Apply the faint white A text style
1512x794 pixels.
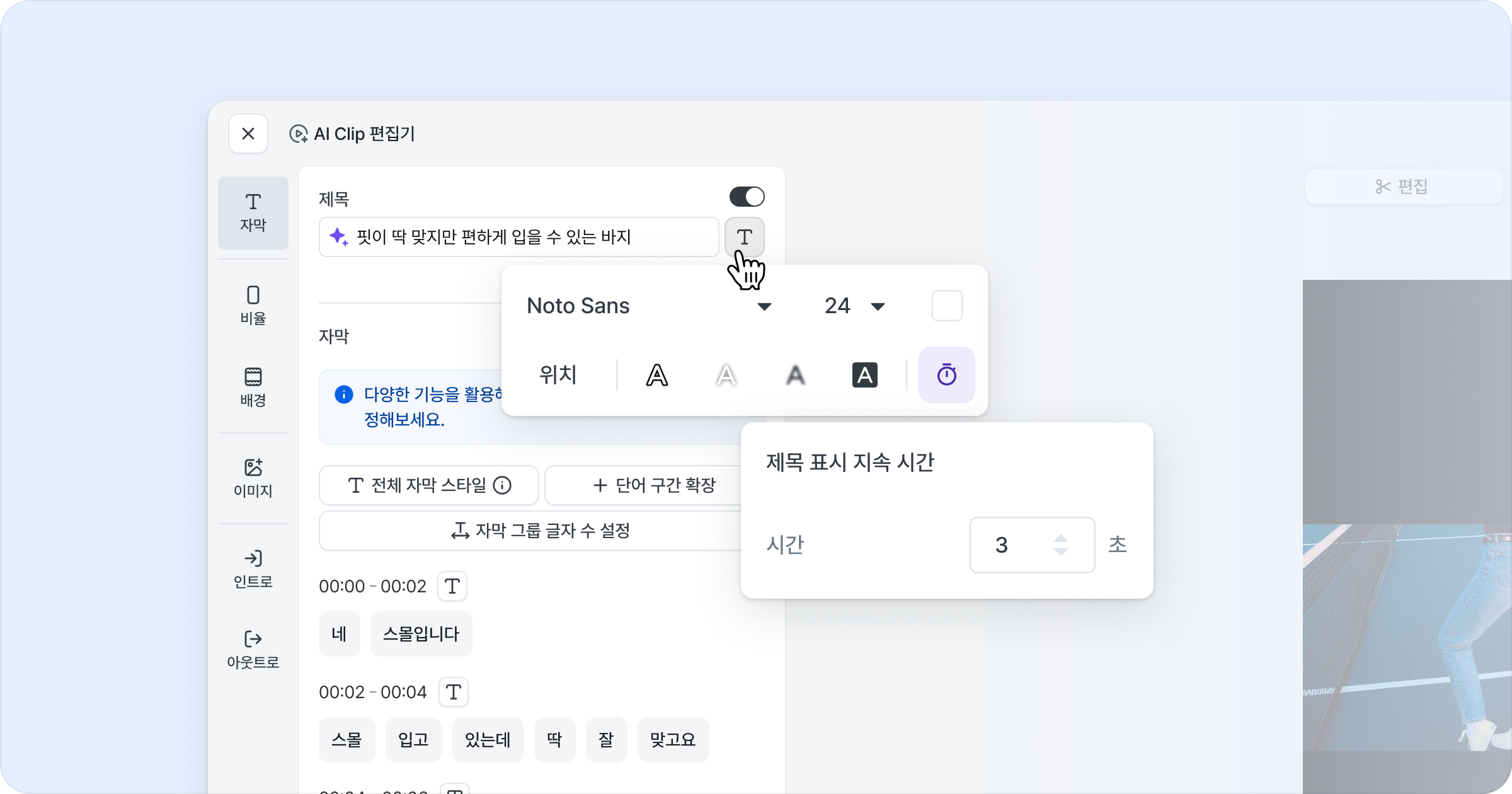pos(726,375)
